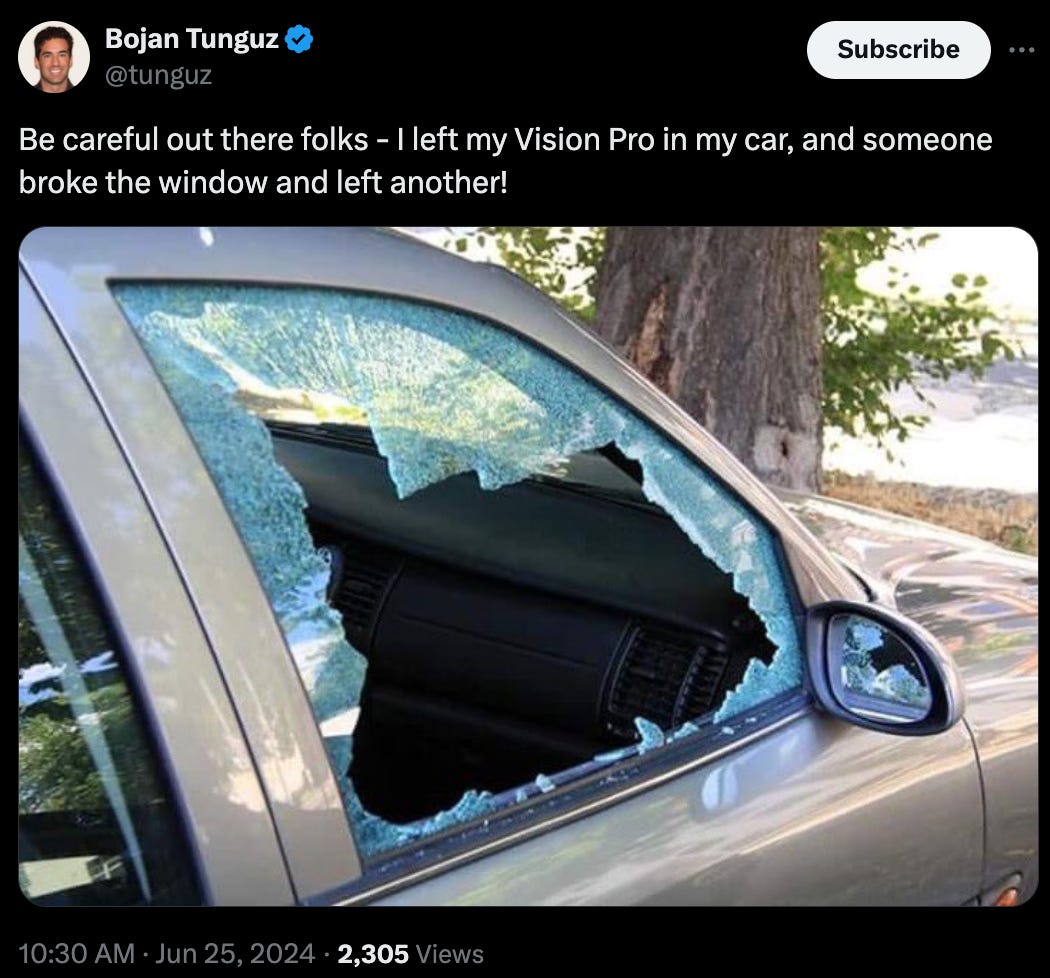This screenshot has height=978, width=1050.
Task: Visit the @tunguz handle link
Action: coord(158,74)
